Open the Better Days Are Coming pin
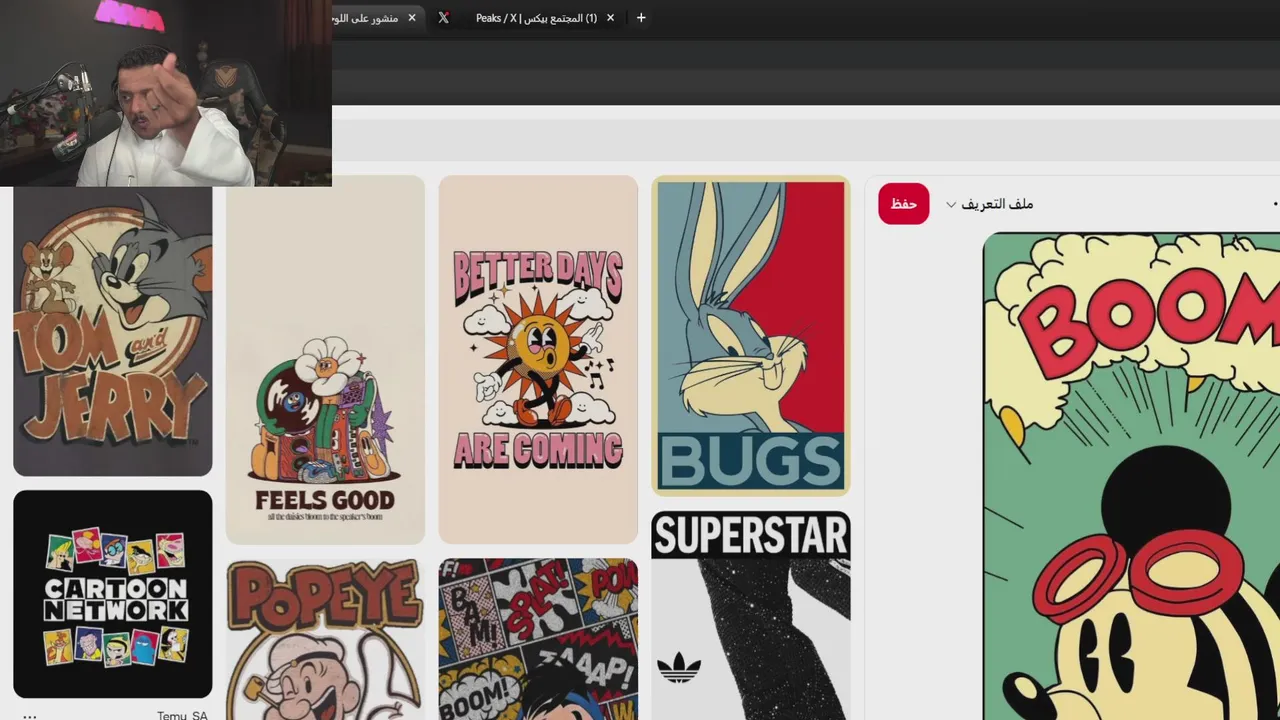Screen dimensions: 1280x720 click(538, 360)
